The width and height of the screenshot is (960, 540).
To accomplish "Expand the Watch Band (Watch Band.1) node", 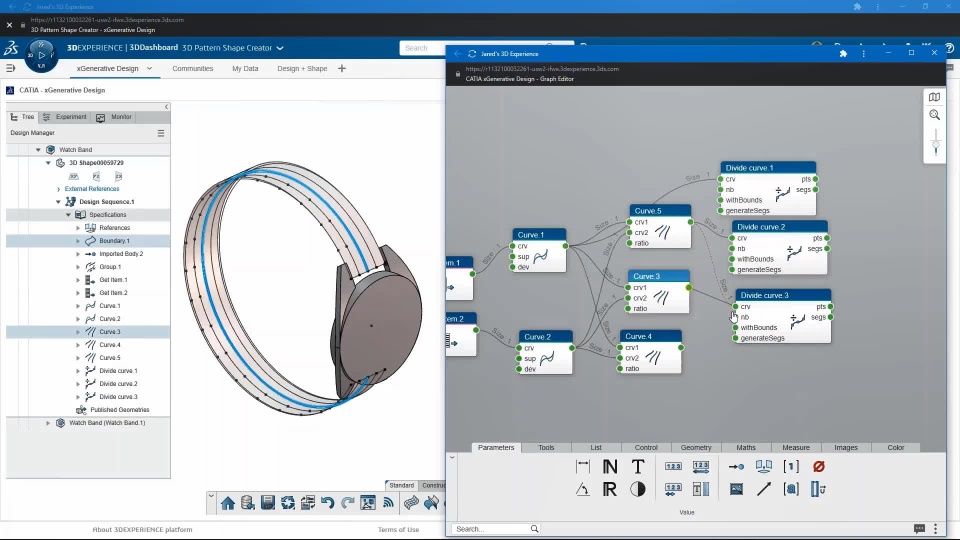I will [48, 423].
